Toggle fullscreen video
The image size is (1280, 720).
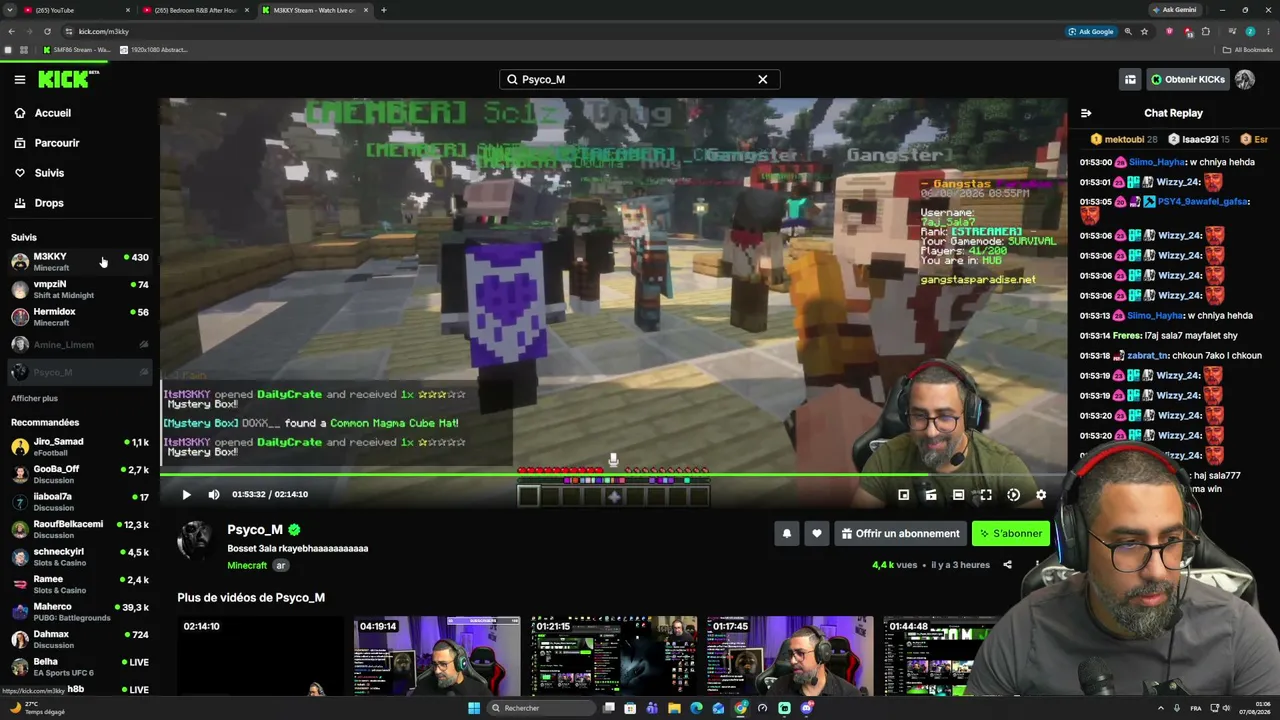986,494
